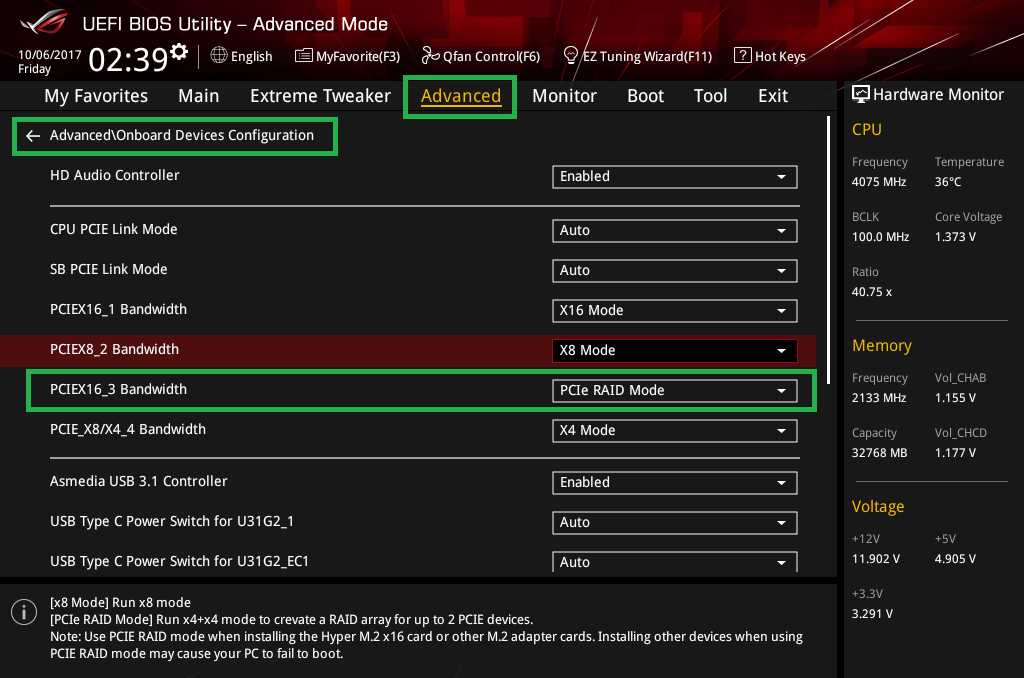Select the Asmedia USB 3.1 Controller label

138,481
